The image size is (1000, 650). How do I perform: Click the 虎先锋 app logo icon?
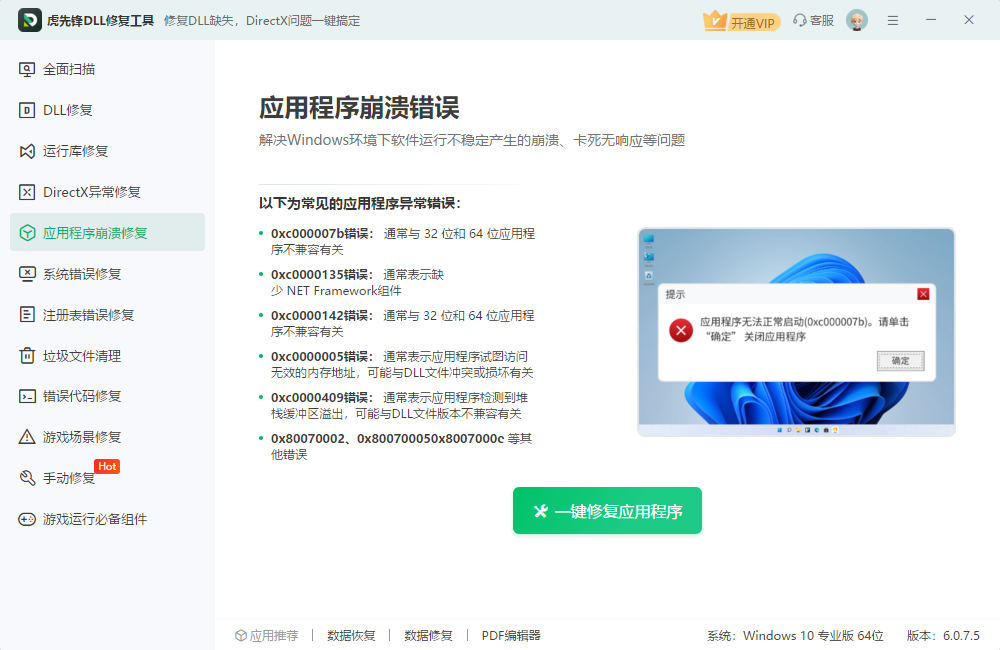(29, 20)
